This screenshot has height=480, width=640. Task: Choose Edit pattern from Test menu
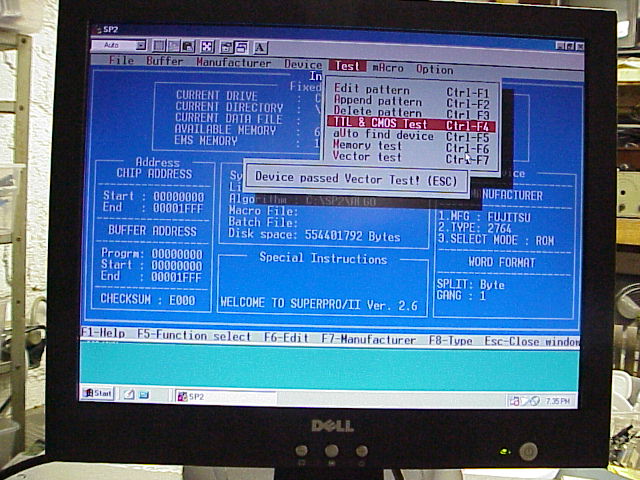coord(411,91)
